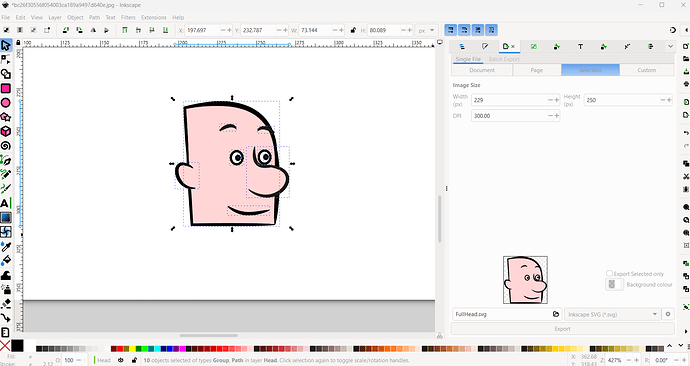Select Custom export area button
Viewport: 690px width, 366px height.
coord(646,70)
